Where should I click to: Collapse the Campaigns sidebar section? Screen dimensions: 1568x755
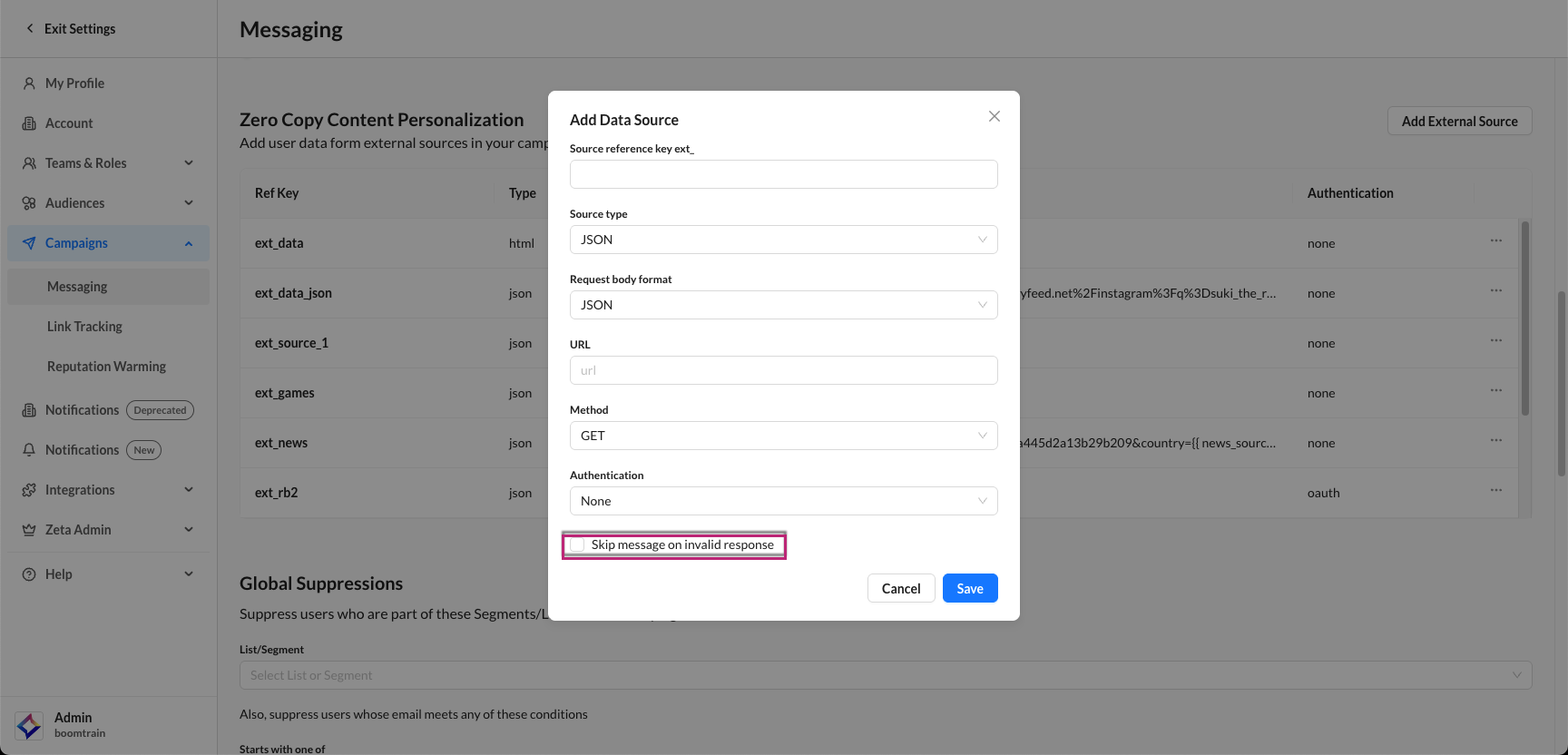click(189, 243)
